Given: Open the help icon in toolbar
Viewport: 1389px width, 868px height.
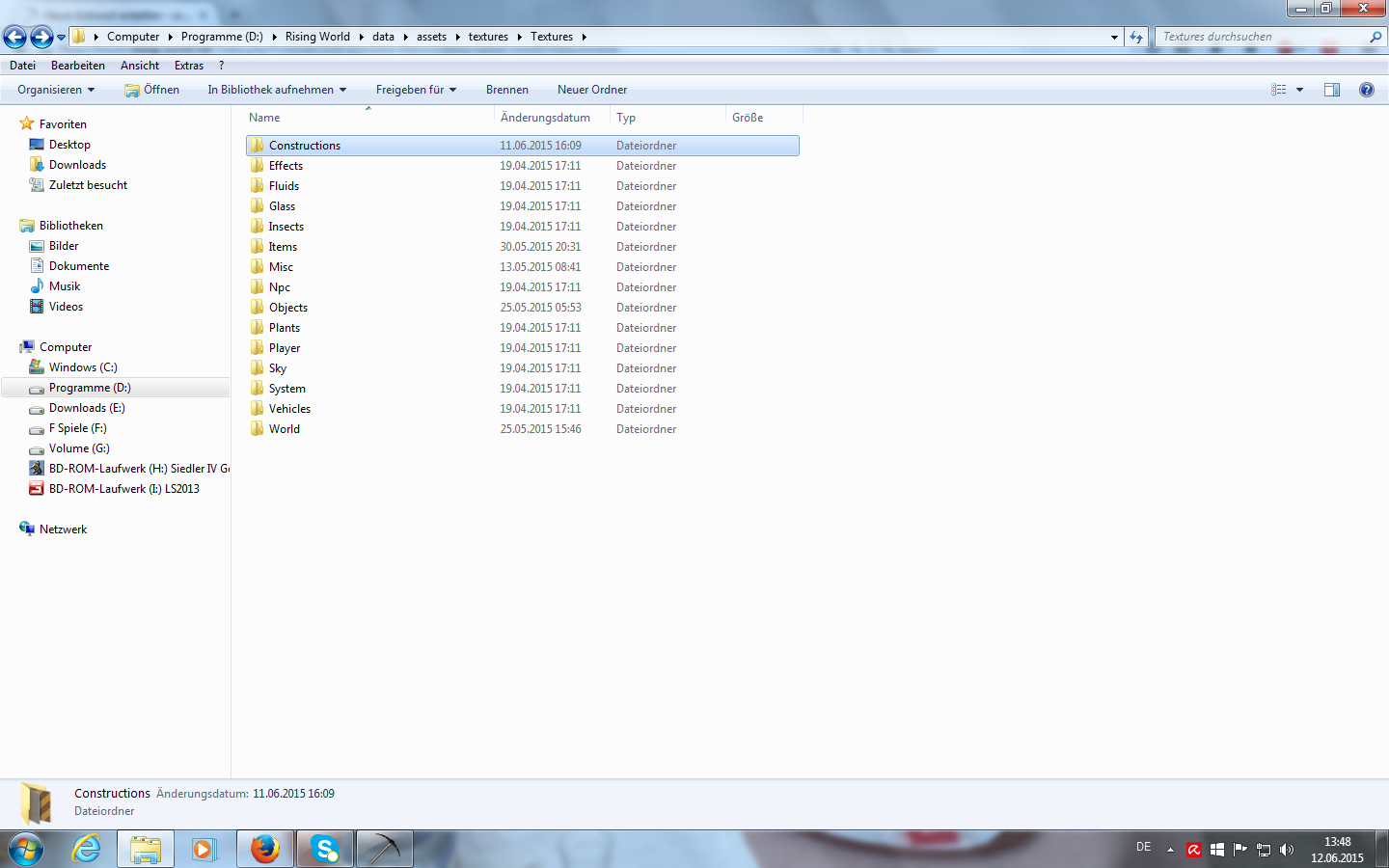Looking at the screenshot, I should [1366, 90].
